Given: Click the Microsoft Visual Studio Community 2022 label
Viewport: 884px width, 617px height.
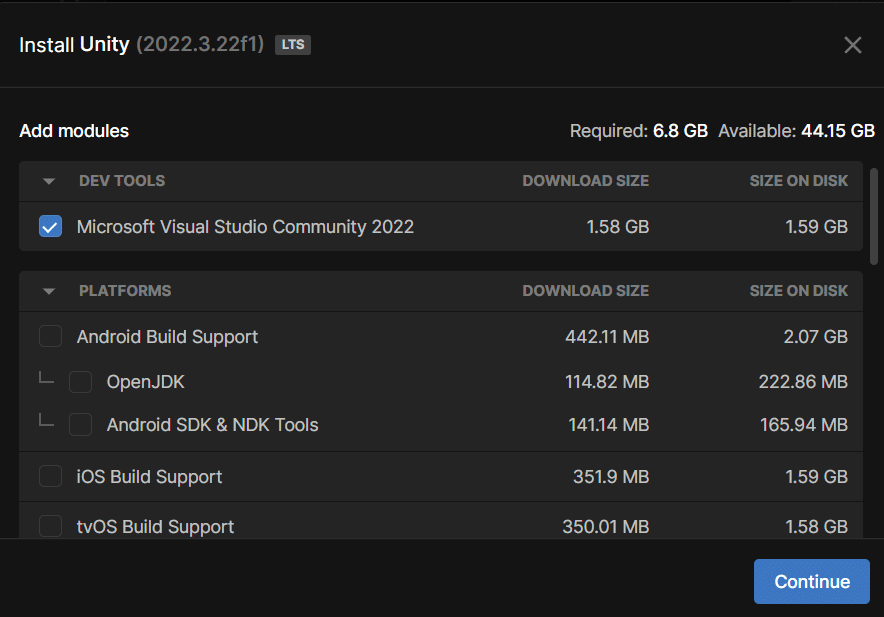Looking at the screenshot, I should coord(245,227).
